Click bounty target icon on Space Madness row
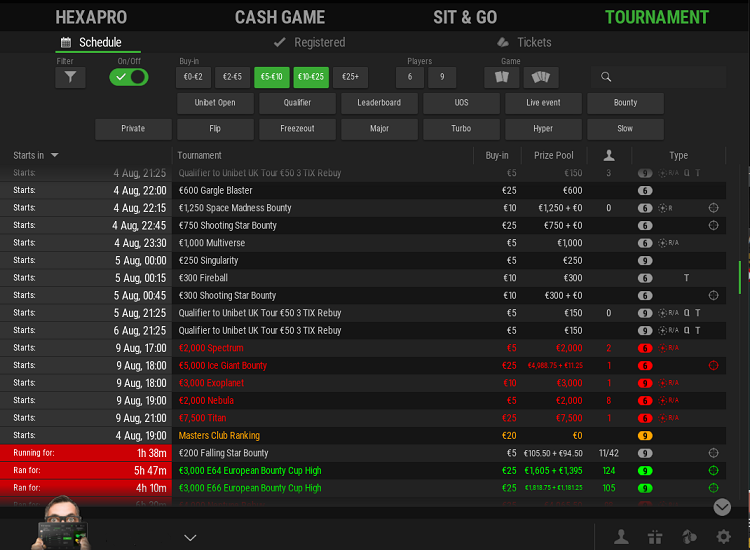This screenshot has height=550, width=750. click(x=713, y=208)
